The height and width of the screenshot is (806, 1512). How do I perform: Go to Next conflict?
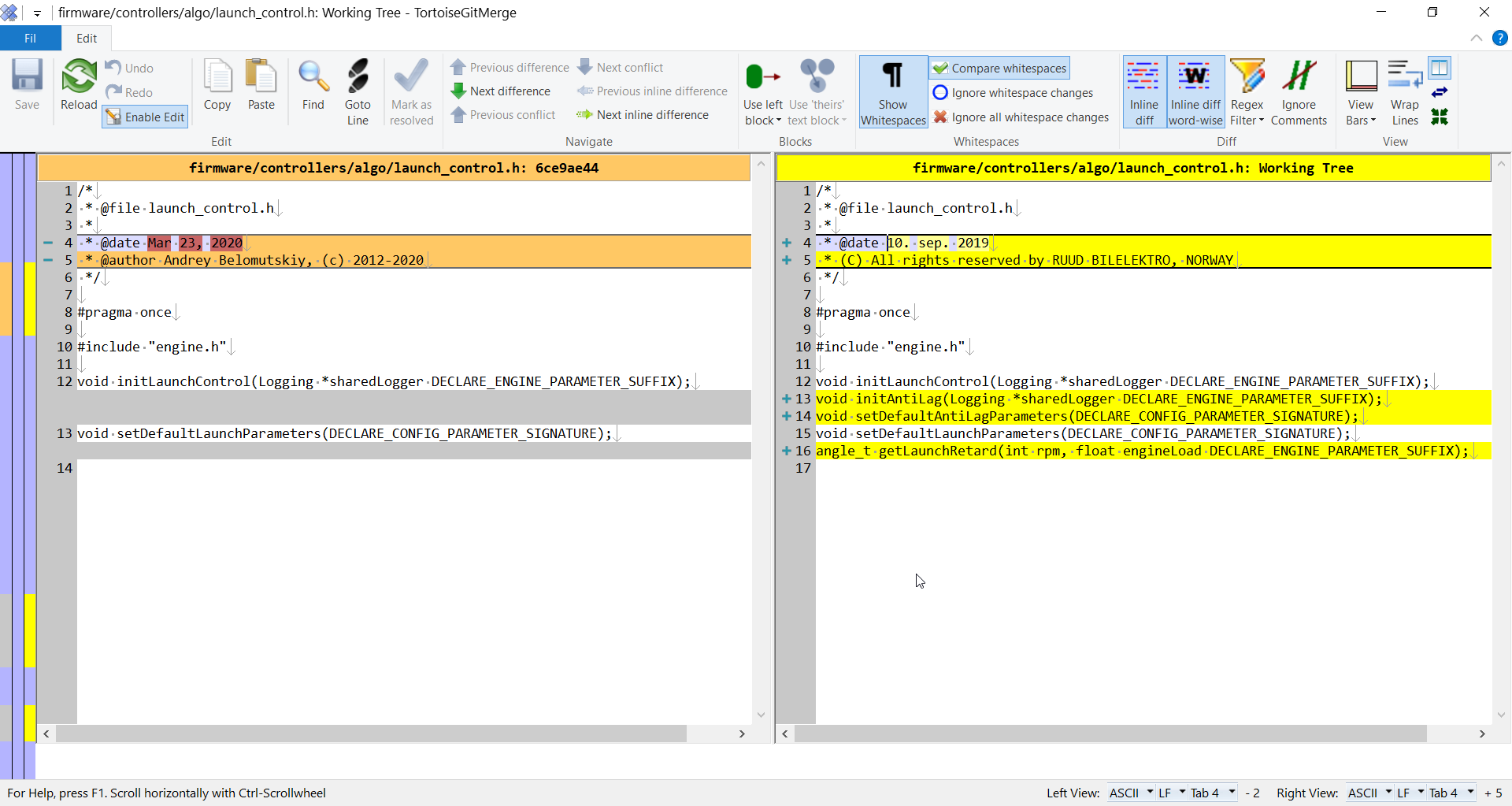(621, 68)
